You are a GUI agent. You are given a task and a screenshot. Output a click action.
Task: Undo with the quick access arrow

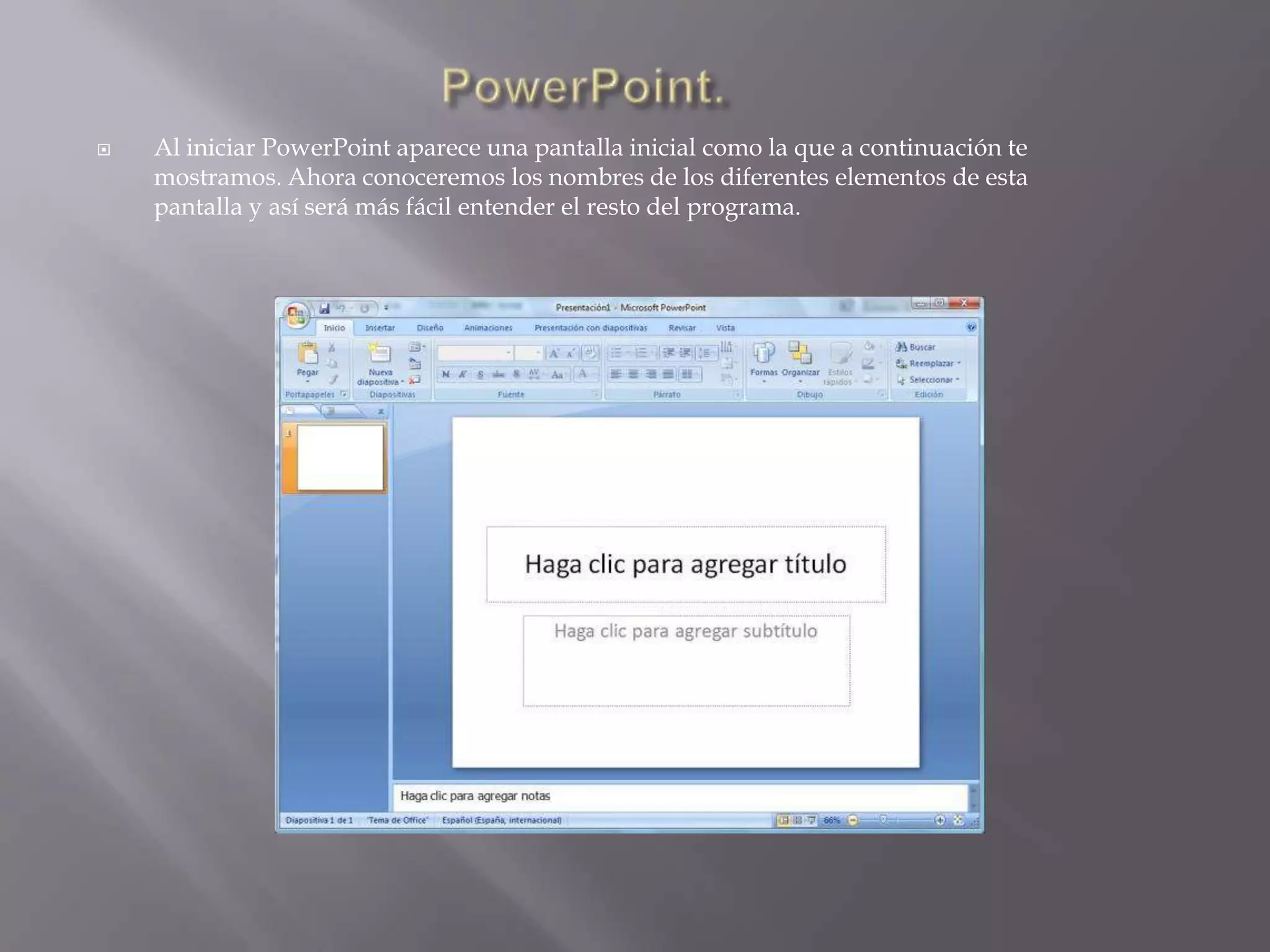pos(341,308)
